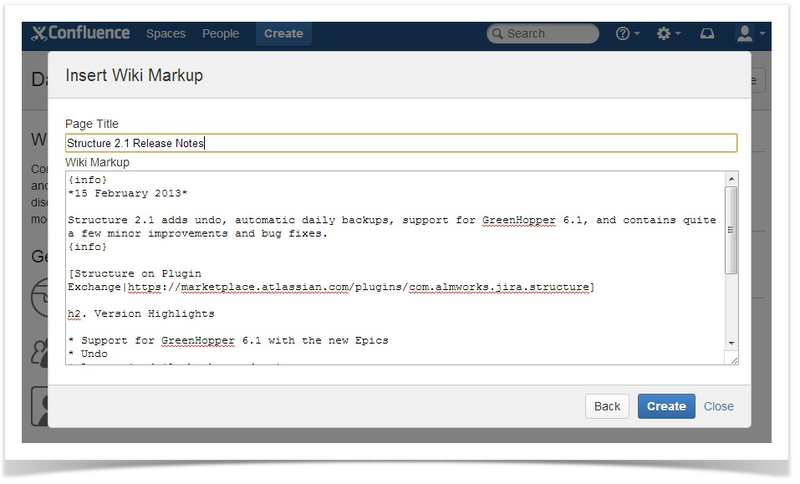Click into the Page Title field

click(x=401, y=143)
